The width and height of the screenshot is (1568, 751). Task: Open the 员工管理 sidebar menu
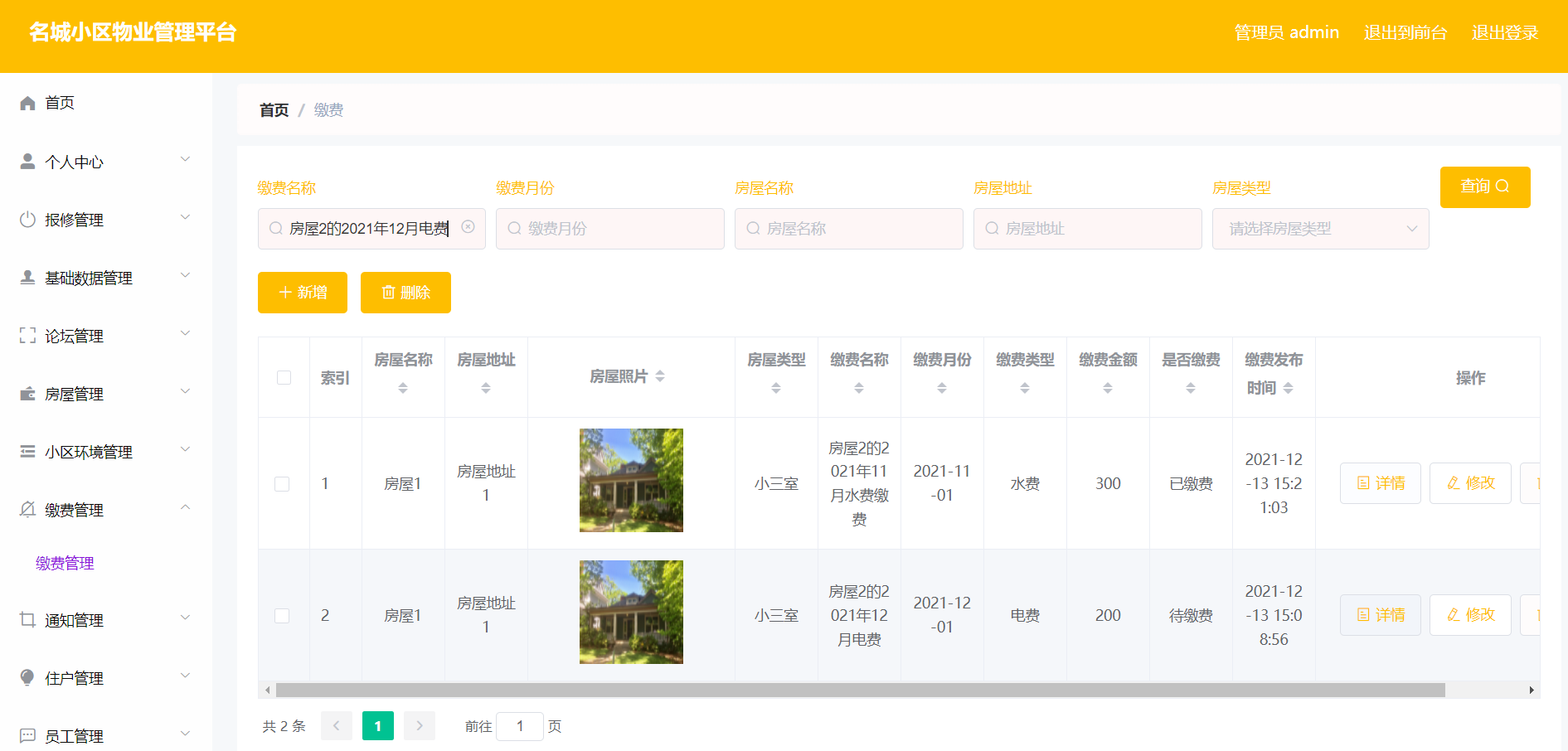[106, 736]
